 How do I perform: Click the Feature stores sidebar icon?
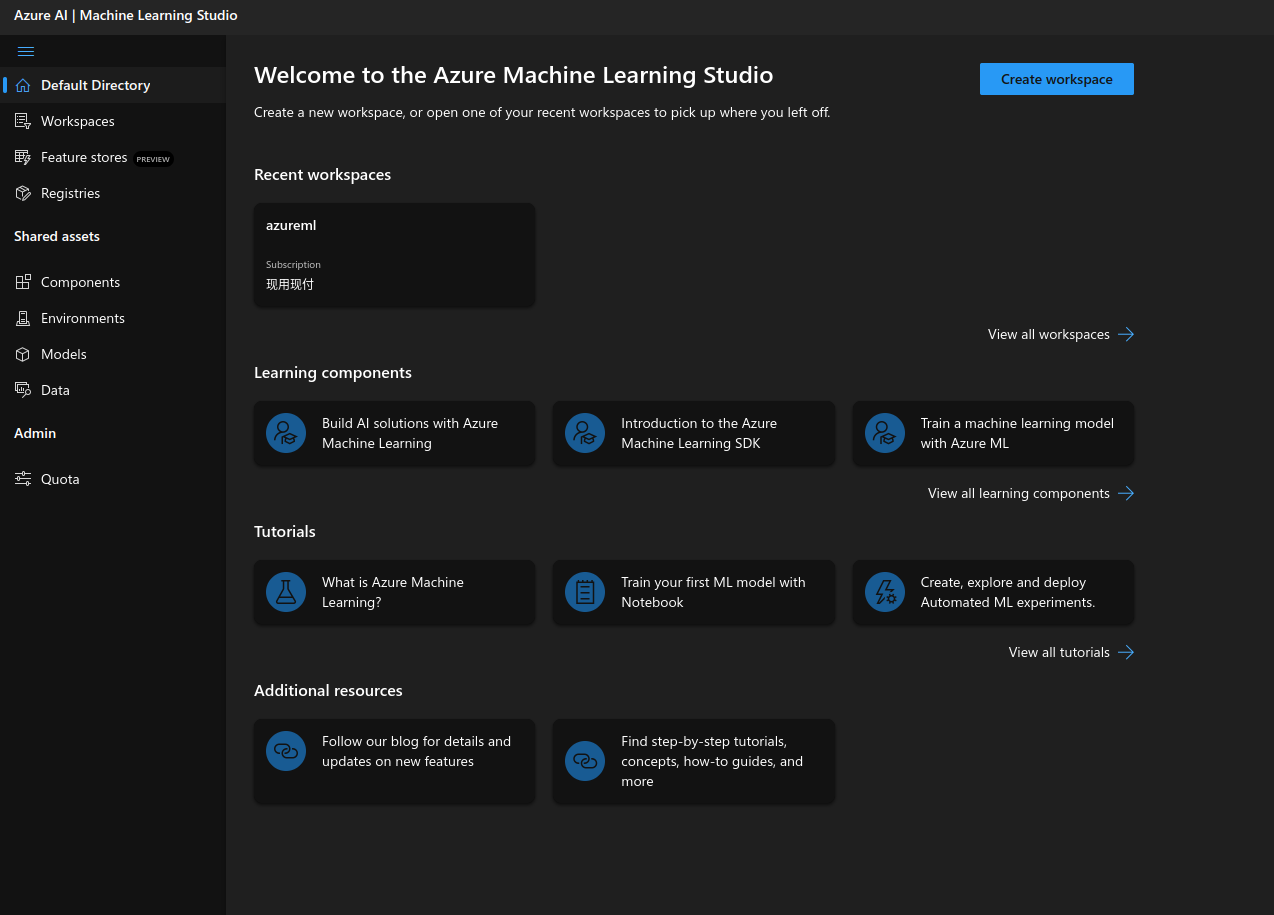23,157
